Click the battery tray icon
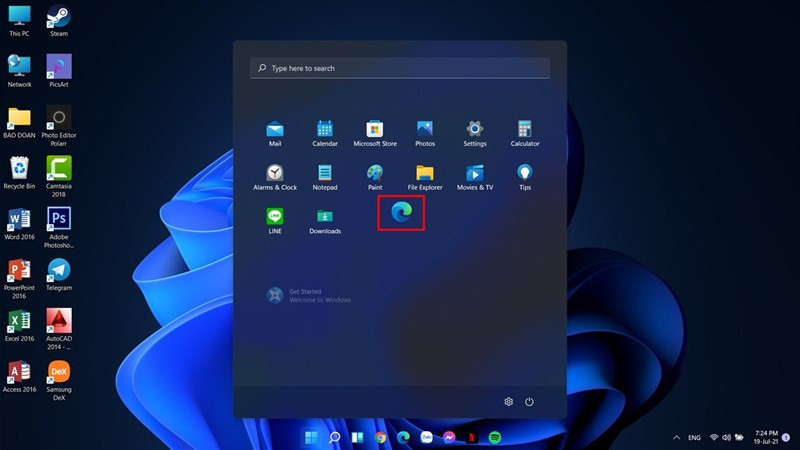The height and width of the screenshot is (450, 800). (x=739, y=437)
